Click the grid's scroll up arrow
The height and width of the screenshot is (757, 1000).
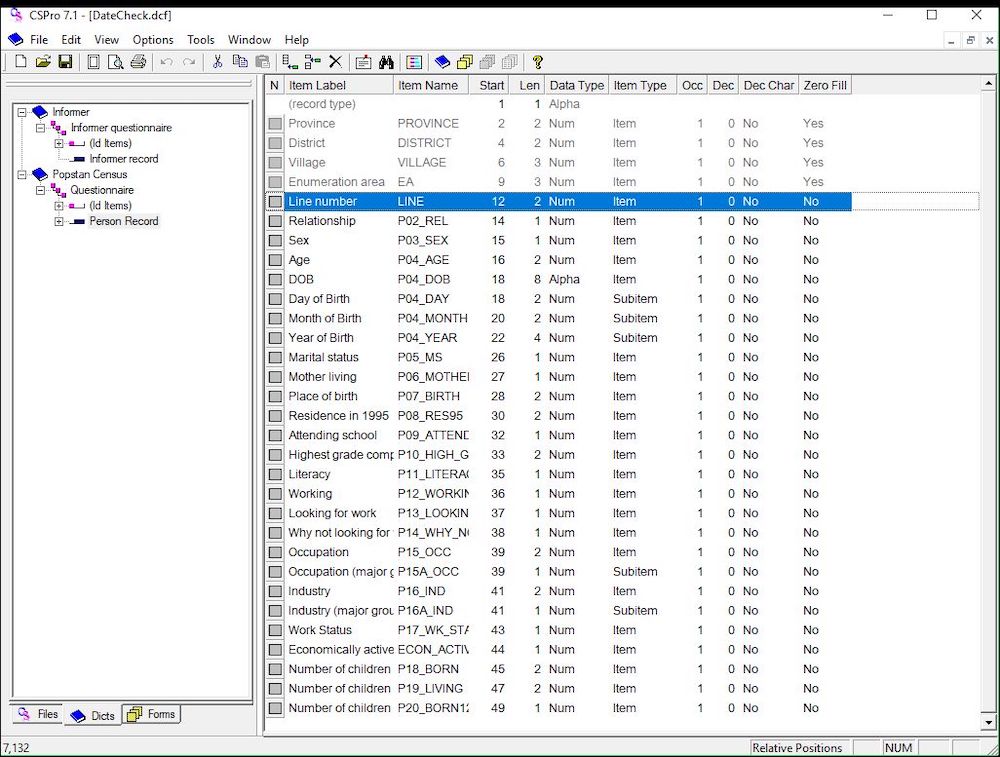click(x=989, y=84)
